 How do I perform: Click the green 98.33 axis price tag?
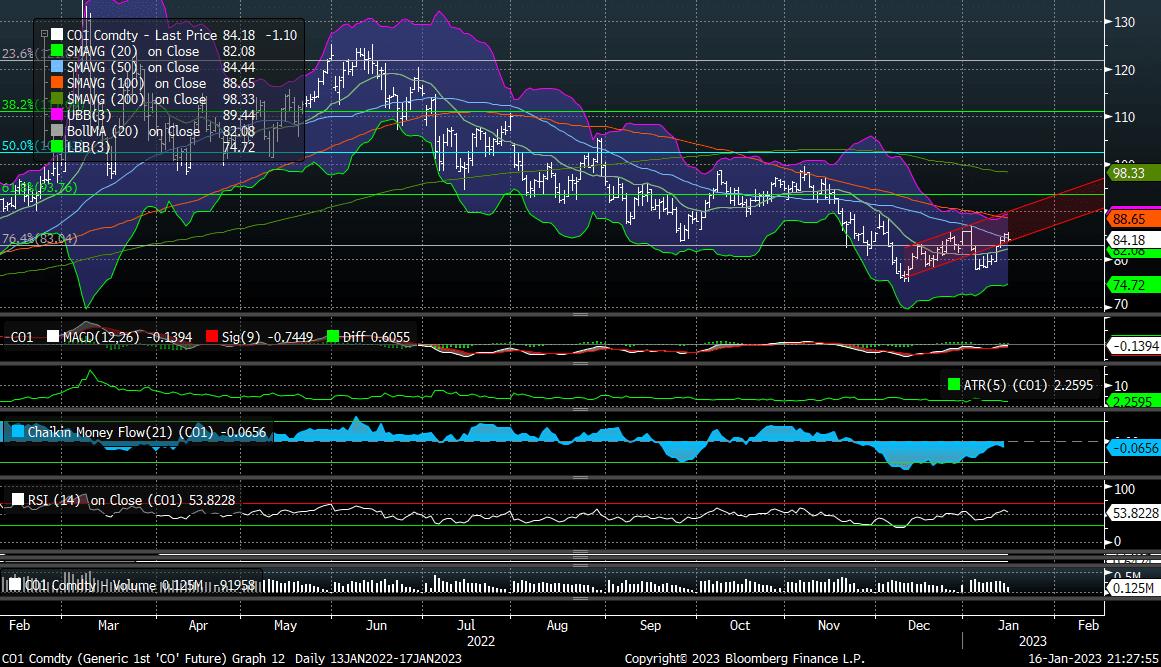pyautogui.click(x=1133, y=173)
